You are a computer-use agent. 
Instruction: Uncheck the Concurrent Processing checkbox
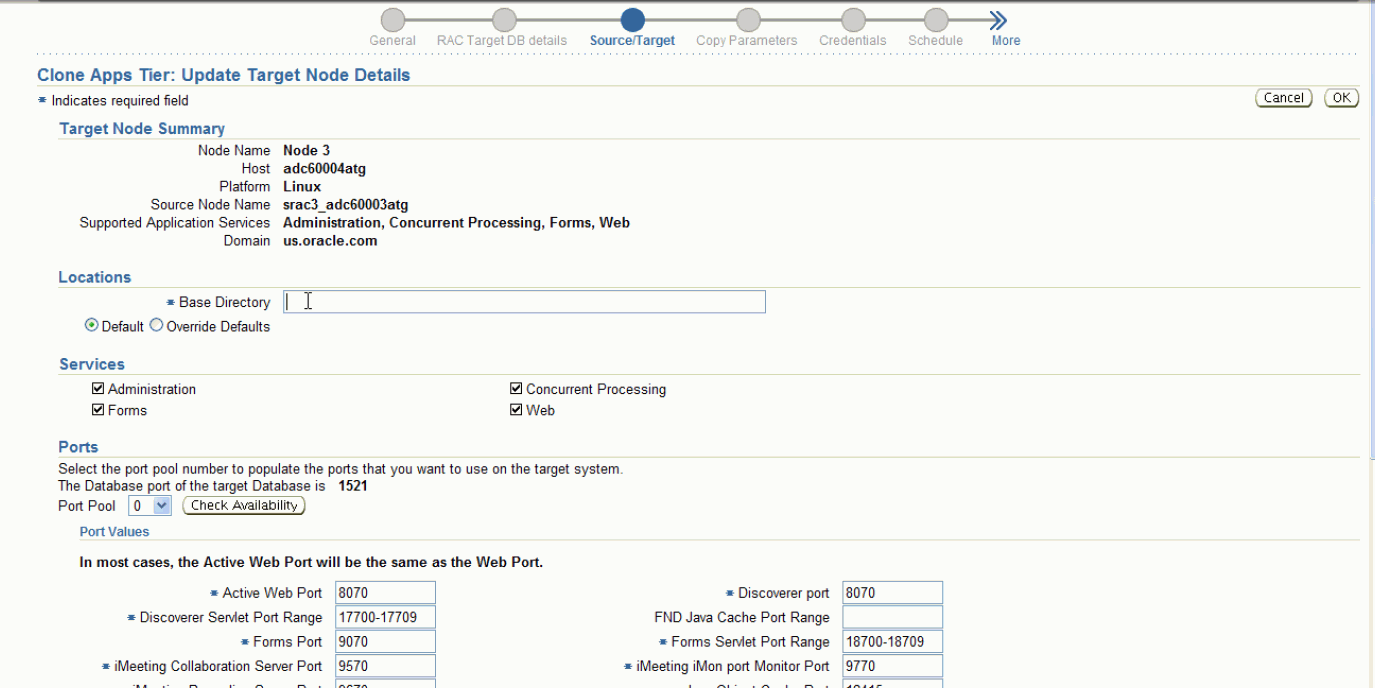point(516,389)
